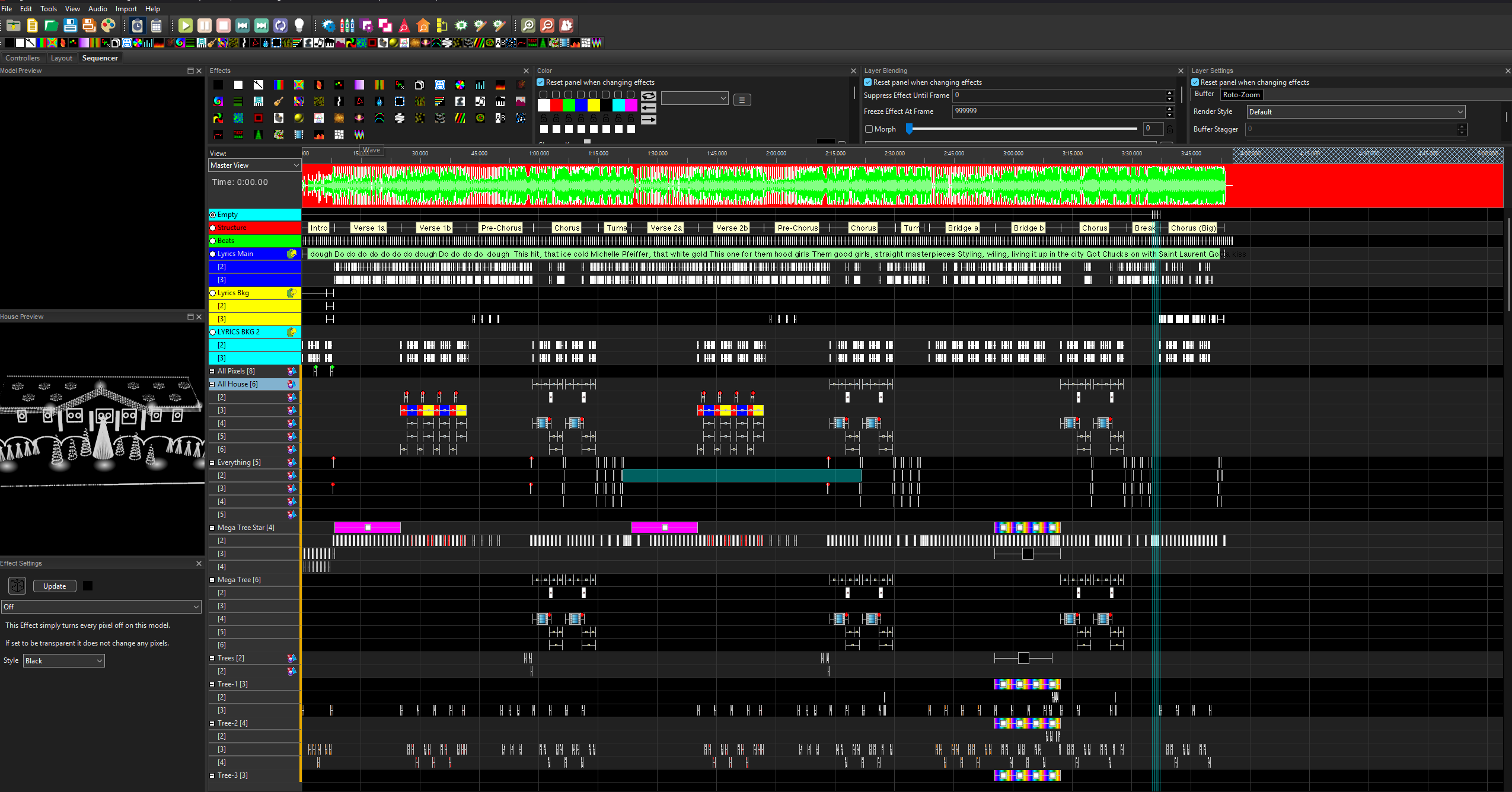Screen dimensions: 1512x792
Task: Select the VU Meter effect in Effects panel
Action: pyautogui.click(x=319, y=135)
